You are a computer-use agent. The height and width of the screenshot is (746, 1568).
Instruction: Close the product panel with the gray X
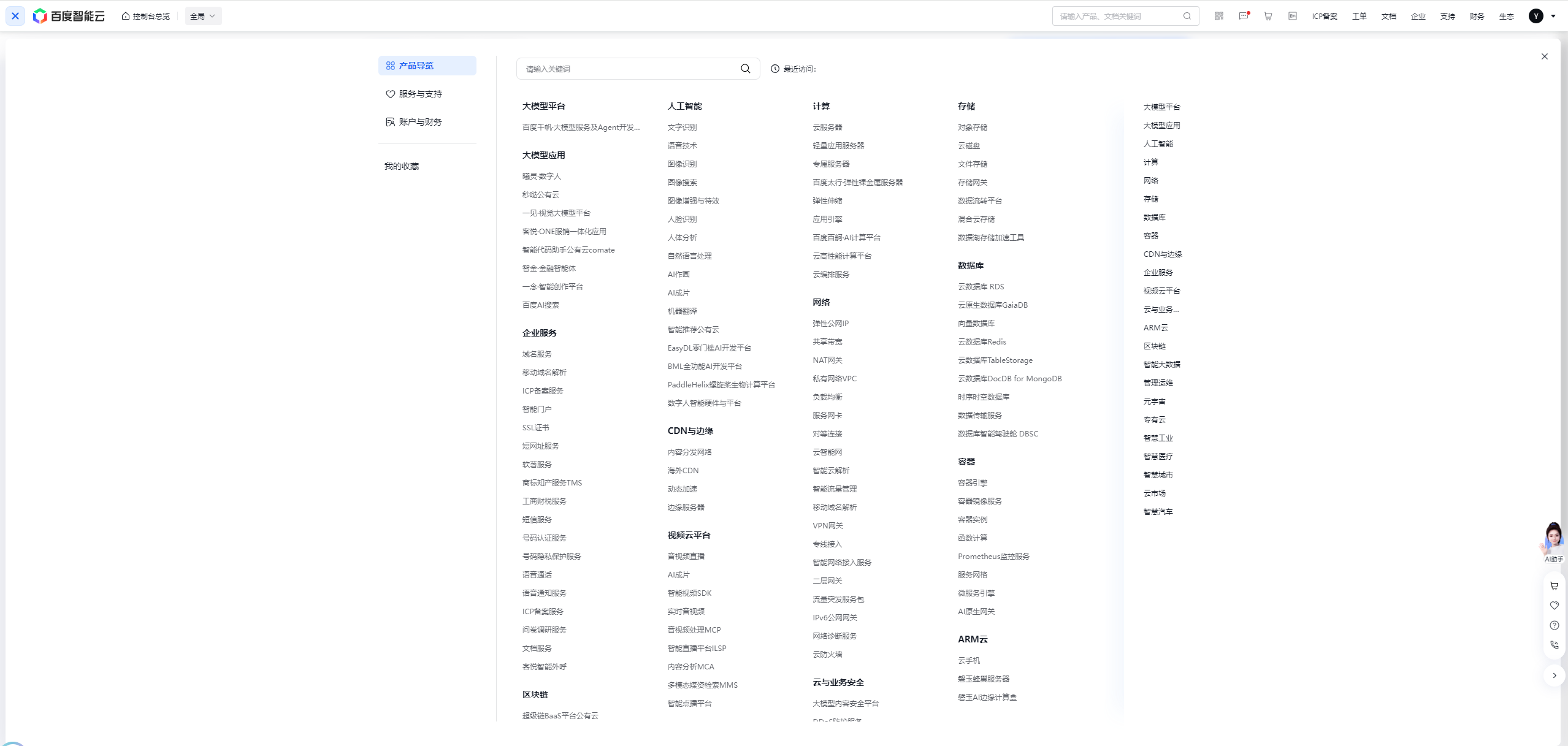pyautogui.click(x=1545, y=56)
